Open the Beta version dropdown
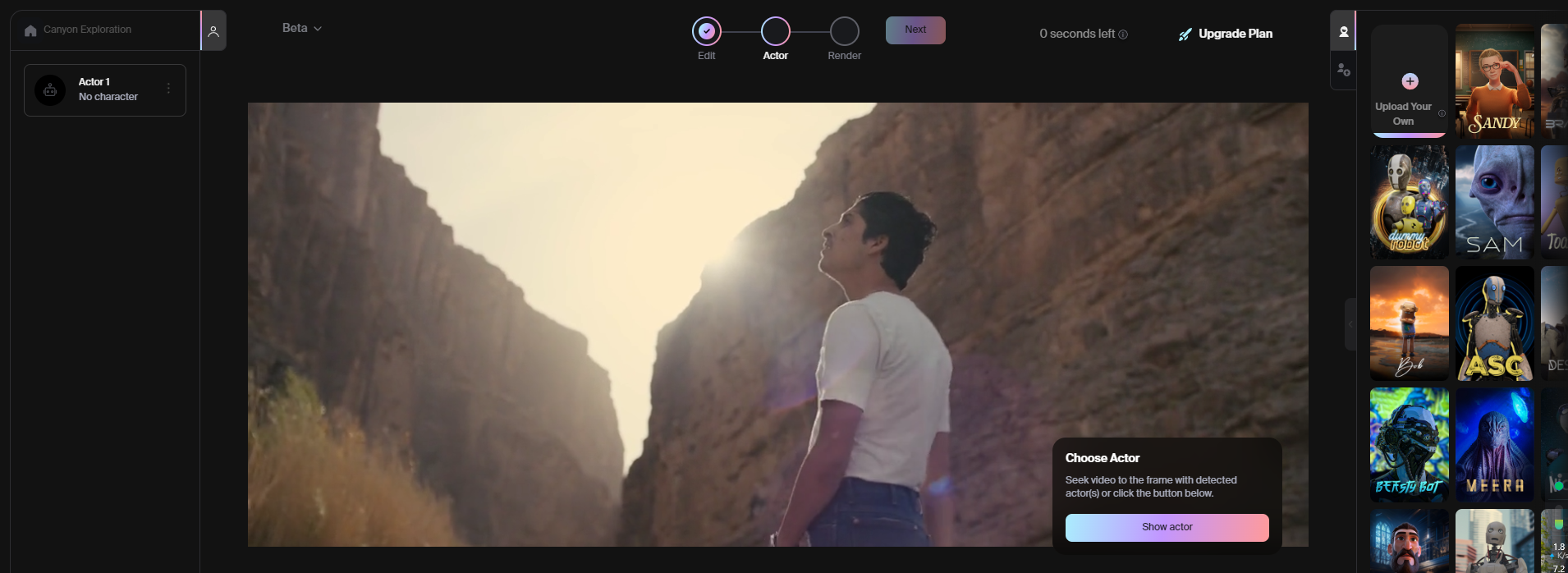This screenshot has width=1568, height=573. 301,28
